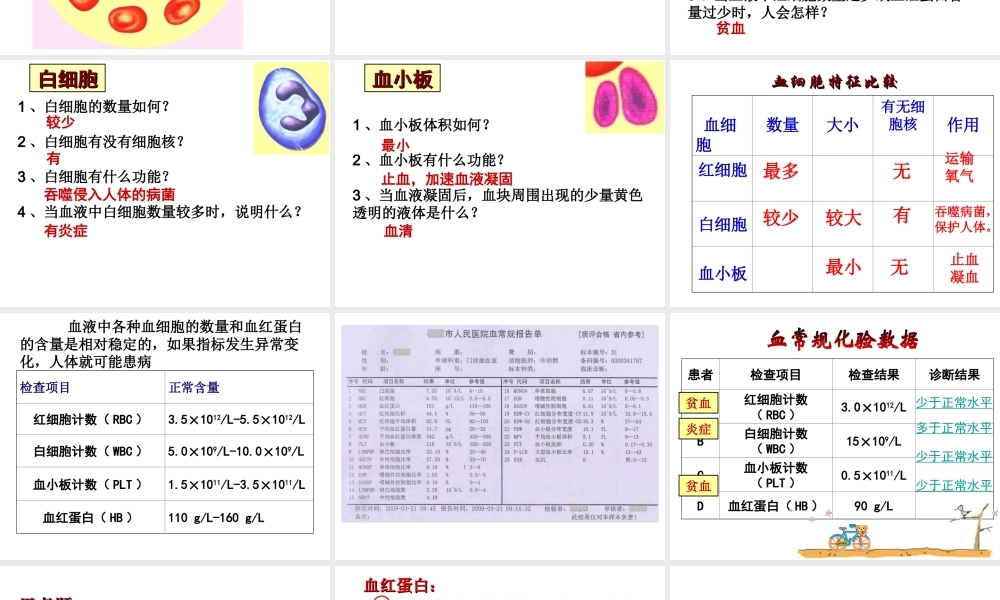Open the 少于正常水平 link beside 90 g/L

[953, 485]
